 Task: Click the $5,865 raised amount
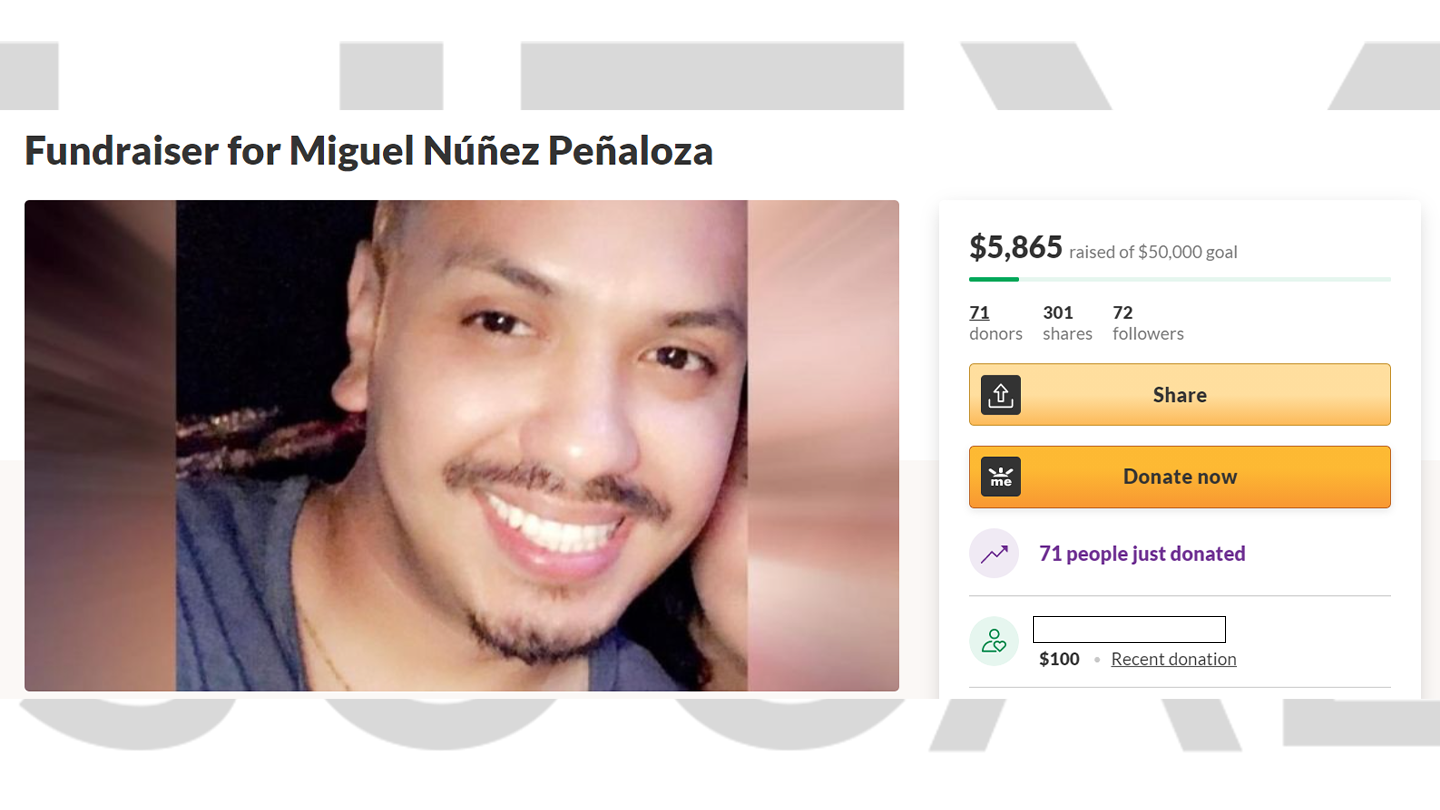[x=1016, y=248]
